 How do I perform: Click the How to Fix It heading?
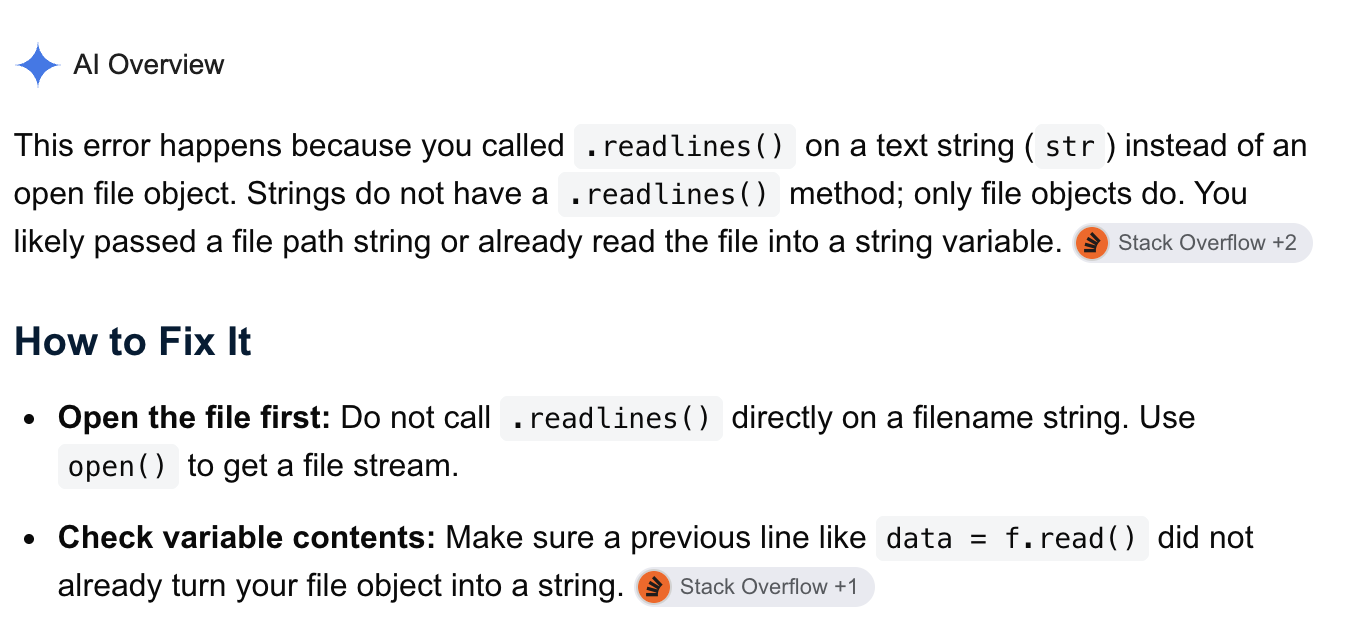133,342
